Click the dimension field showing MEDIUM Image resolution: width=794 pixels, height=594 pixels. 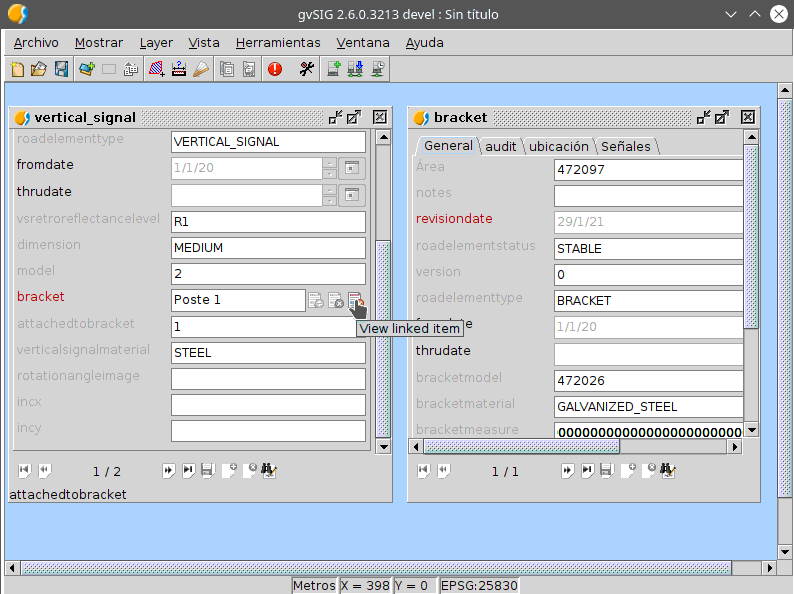coord(268,248)
